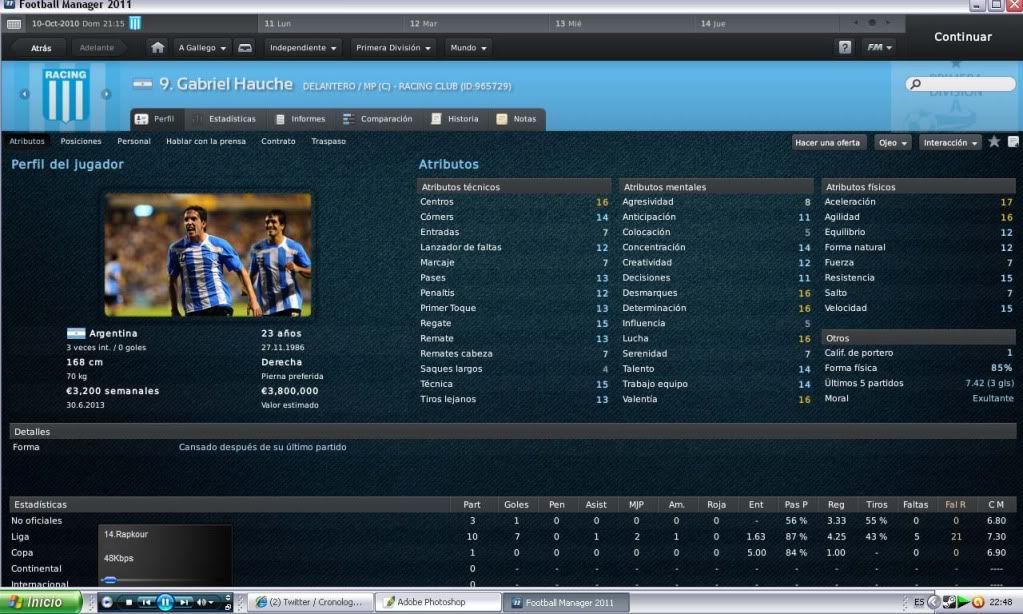Viewport: 1023px width, 614px height.
Task: Add player to shortlist with star icon
Action: (994, 142)
